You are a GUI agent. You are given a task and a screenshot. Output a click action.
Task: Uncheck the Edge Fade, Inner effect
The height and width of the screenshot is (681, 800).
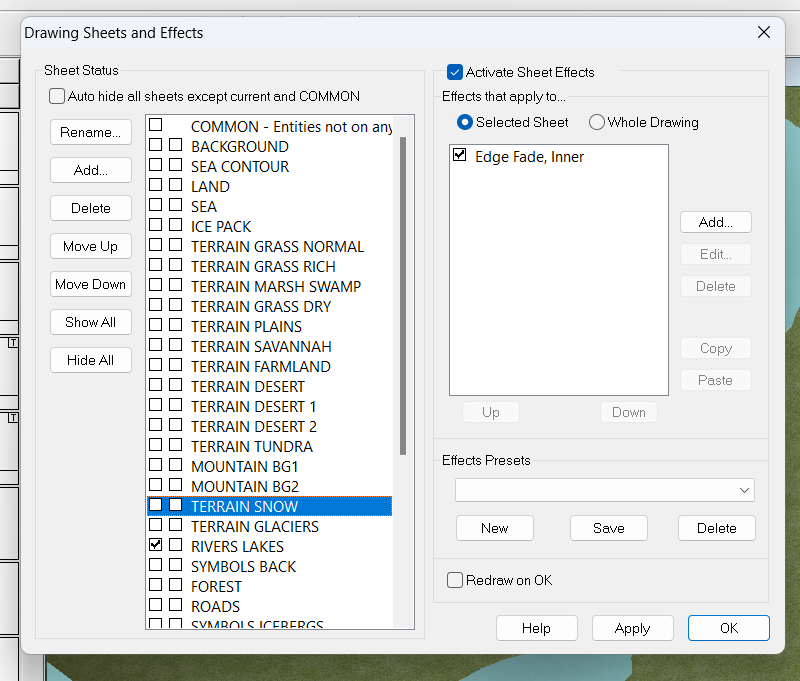460,156
